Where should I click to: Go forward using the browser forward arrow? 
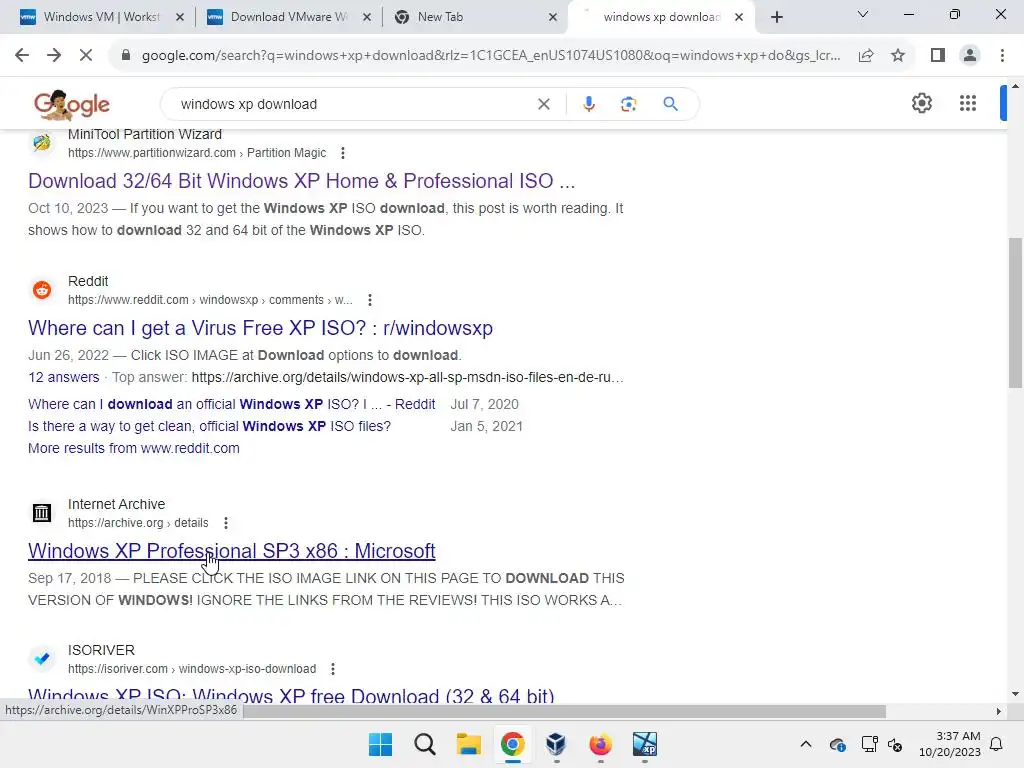(x=54, y=56)
